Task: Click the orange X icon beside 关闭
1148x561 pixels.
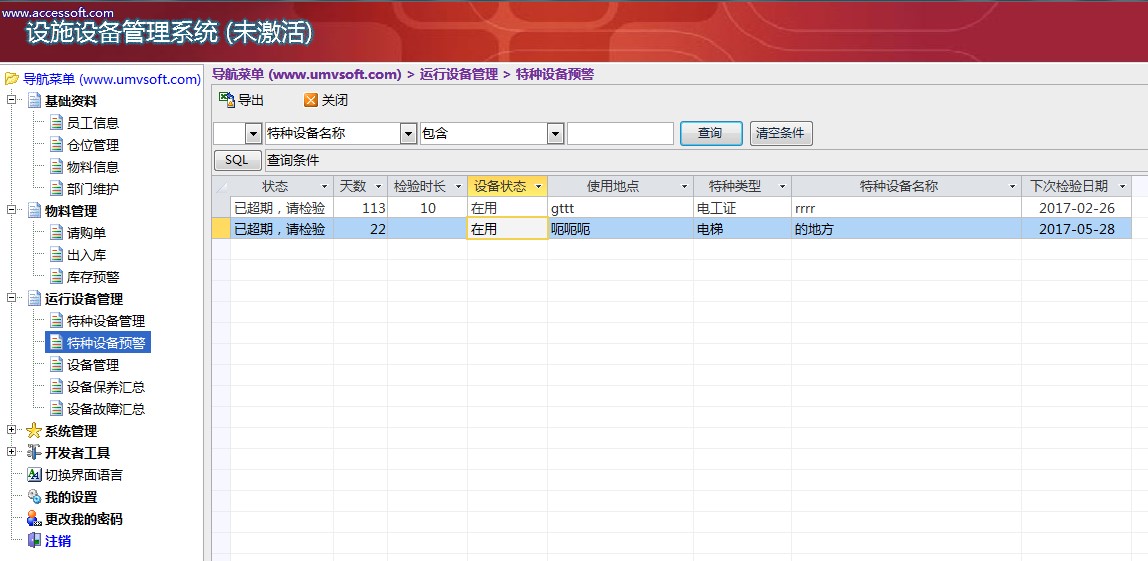Action: (x=311, y=100)
